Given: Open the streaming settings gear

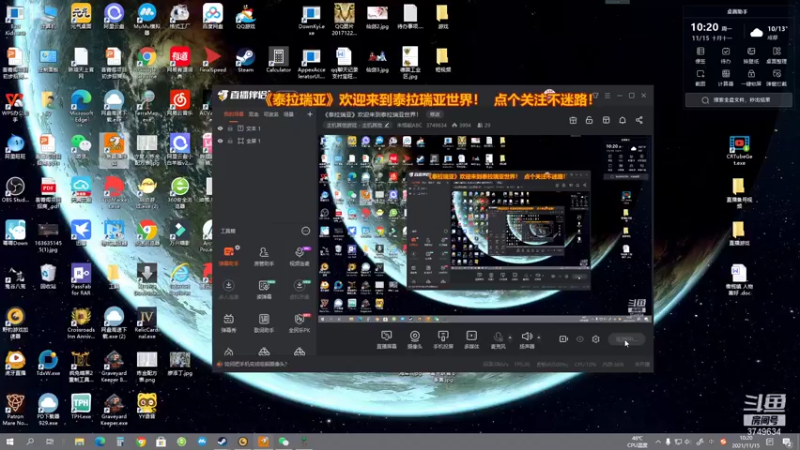Looking at the screenshot, I should pyautogui.click(x=595, y=339).
